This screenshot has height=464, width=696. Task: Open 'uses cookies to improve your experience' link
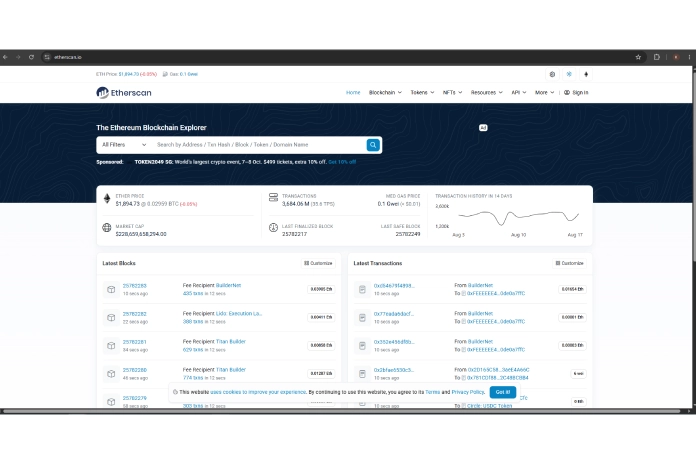tap(258, 392)
